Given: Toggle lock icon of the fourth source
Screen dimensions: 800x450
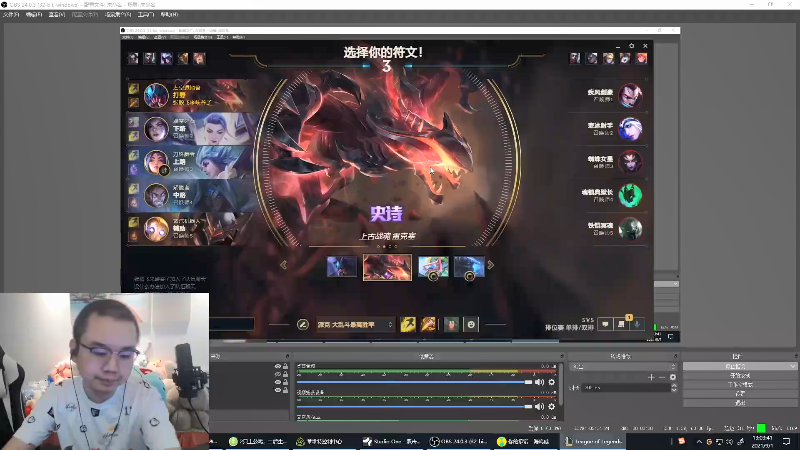Looking at the screenshot, I should click(x=286, y=390).
